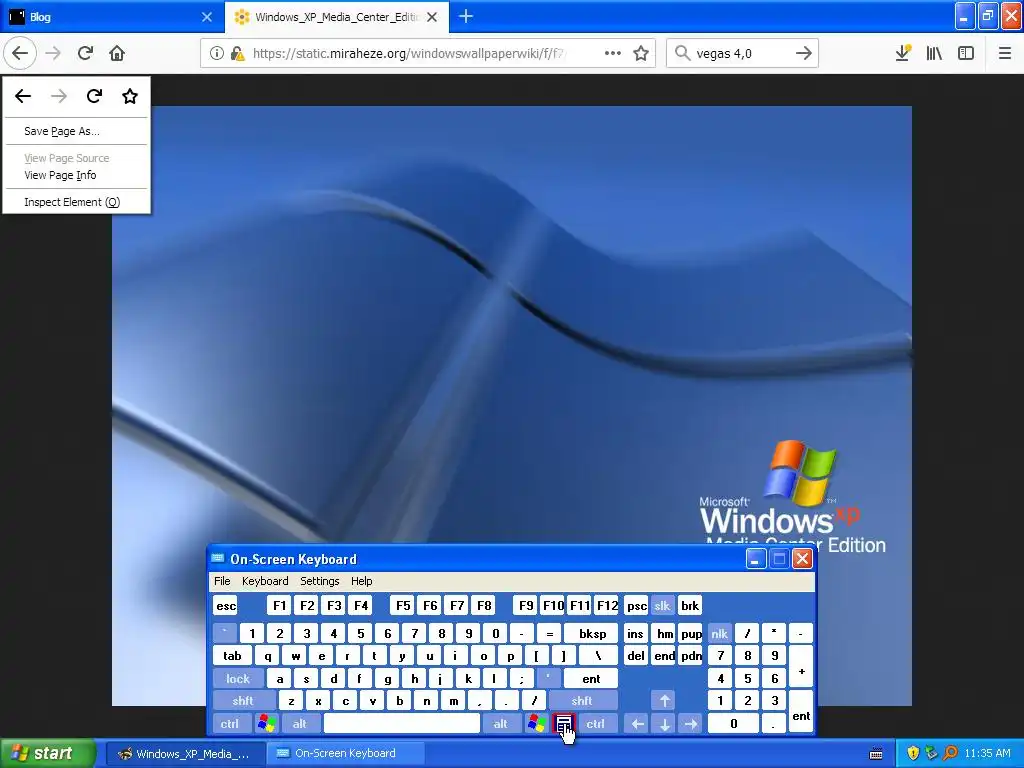Click the application menu key on keyboard
This screenshot has height=768, width=1024.
click(x=564, y=724)
